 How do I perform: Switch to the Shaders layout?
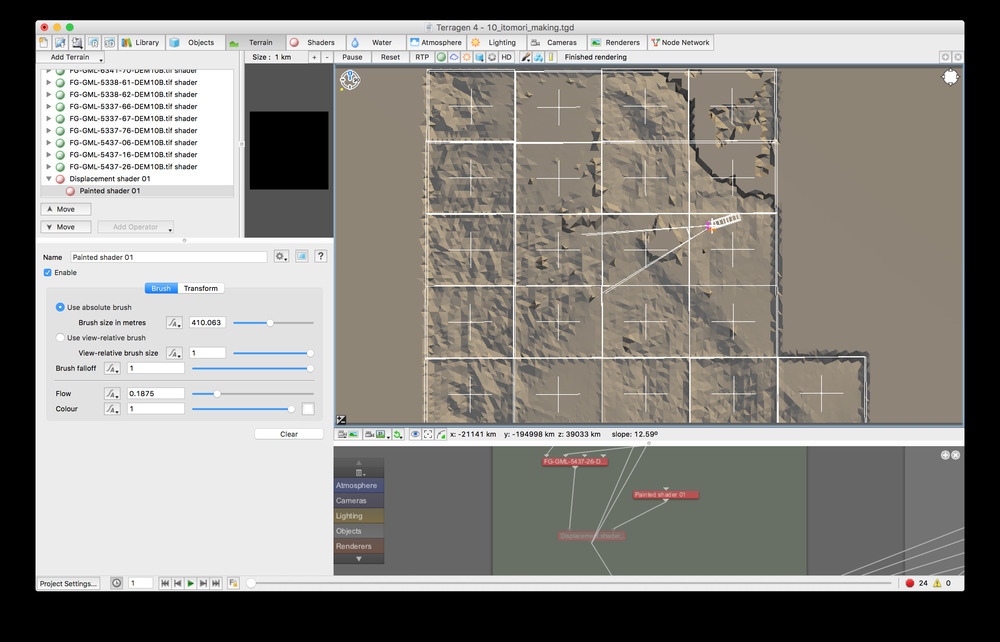(x=316, y=43)
